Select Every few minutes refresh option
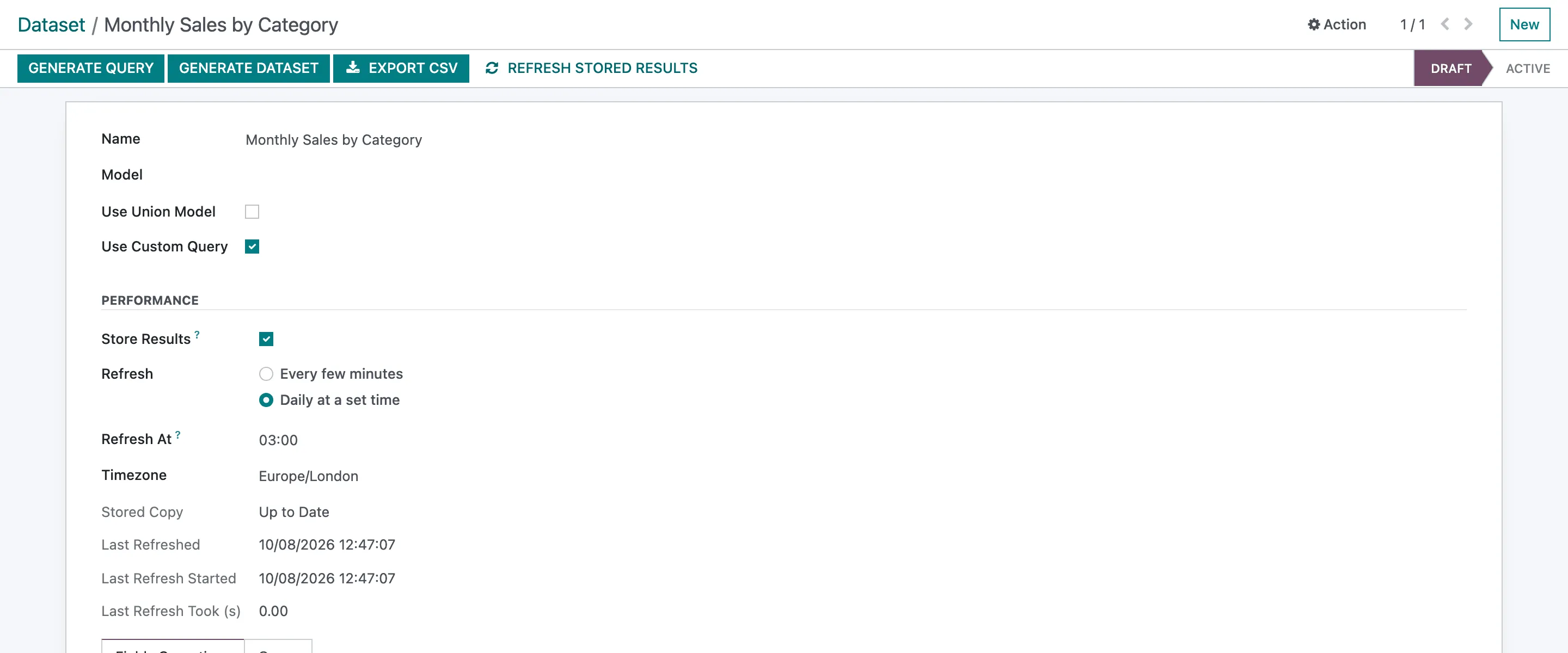 click(x=266, y=374)
